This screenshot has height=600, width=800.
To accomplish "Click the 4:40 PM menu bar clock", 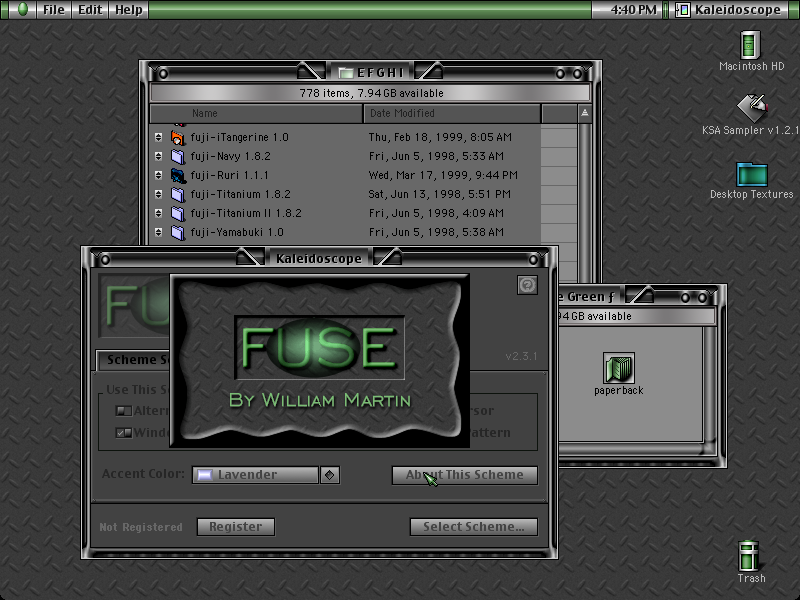I will (633, 10).
